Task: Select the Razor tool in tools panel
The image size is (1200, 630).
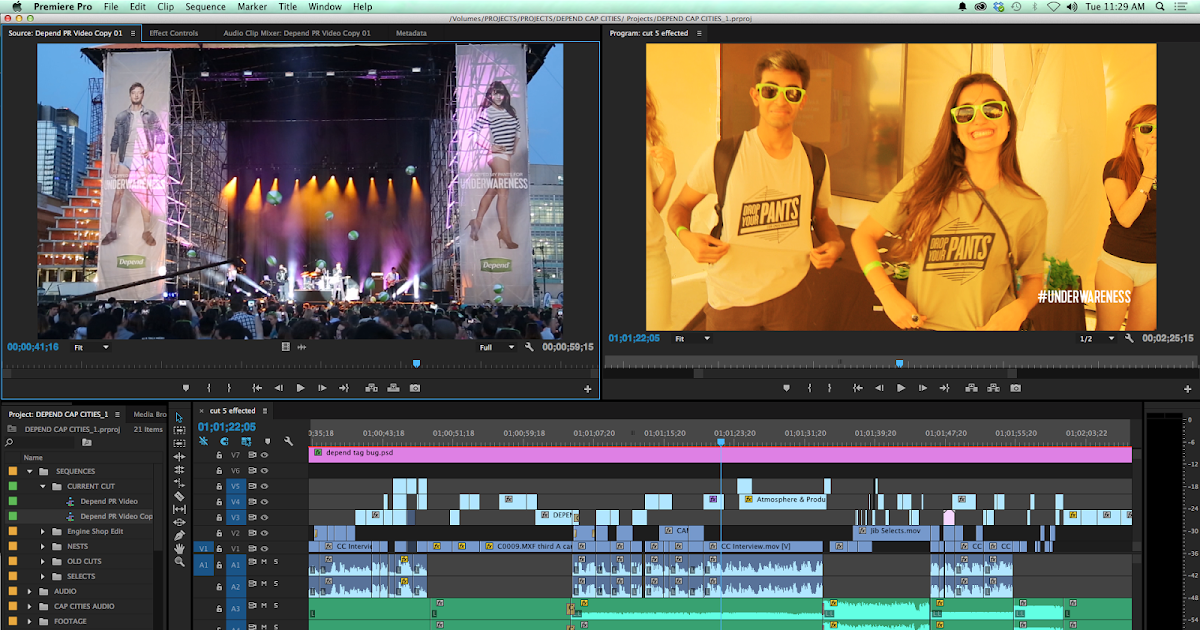Action: point(179,495)
